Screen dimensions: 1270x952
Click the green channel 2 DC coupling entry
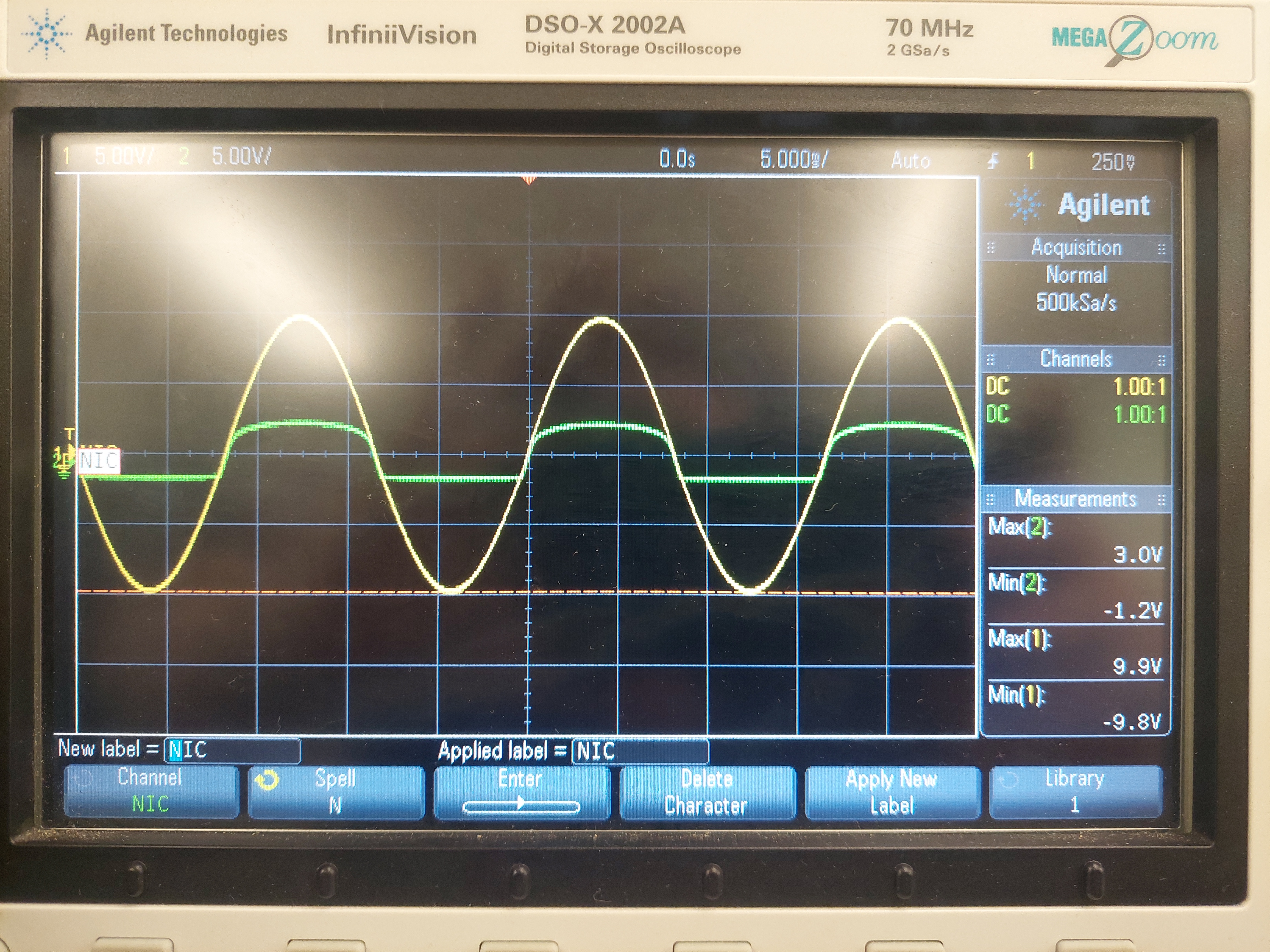point(998,414)
